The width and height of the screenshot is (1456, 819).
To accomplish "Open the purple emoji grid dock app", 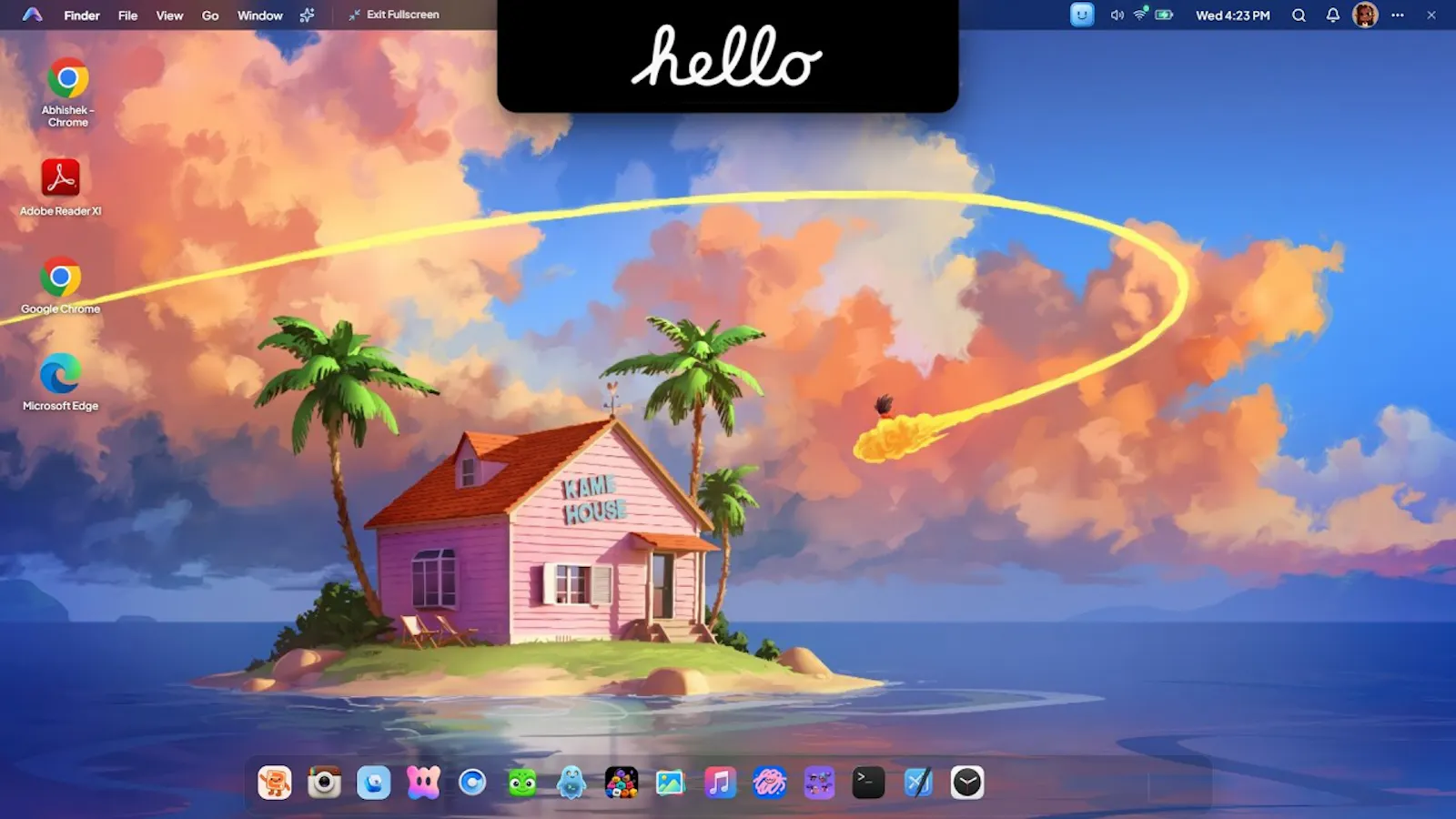I will pyautogui.click(x=819, y=783).
